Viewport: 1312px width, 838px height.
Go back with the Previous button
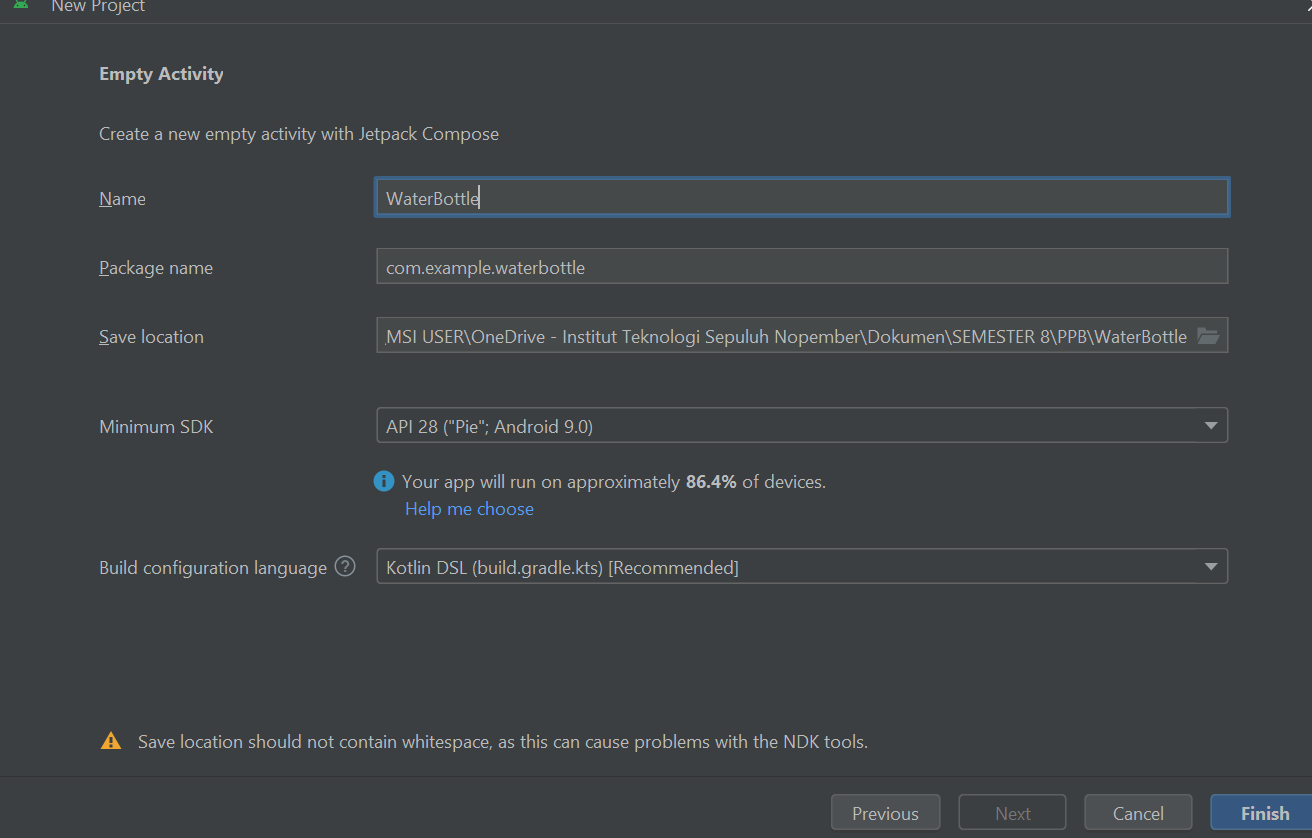pos(885,813)
